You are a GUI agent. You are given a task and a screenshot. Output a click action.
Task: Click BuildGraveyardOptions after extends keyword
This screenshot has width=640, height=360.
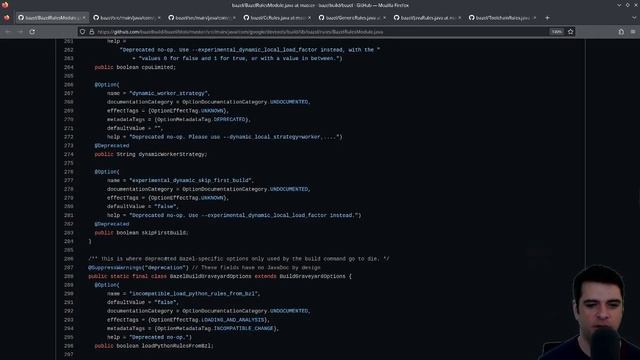[x=312, y=276]
